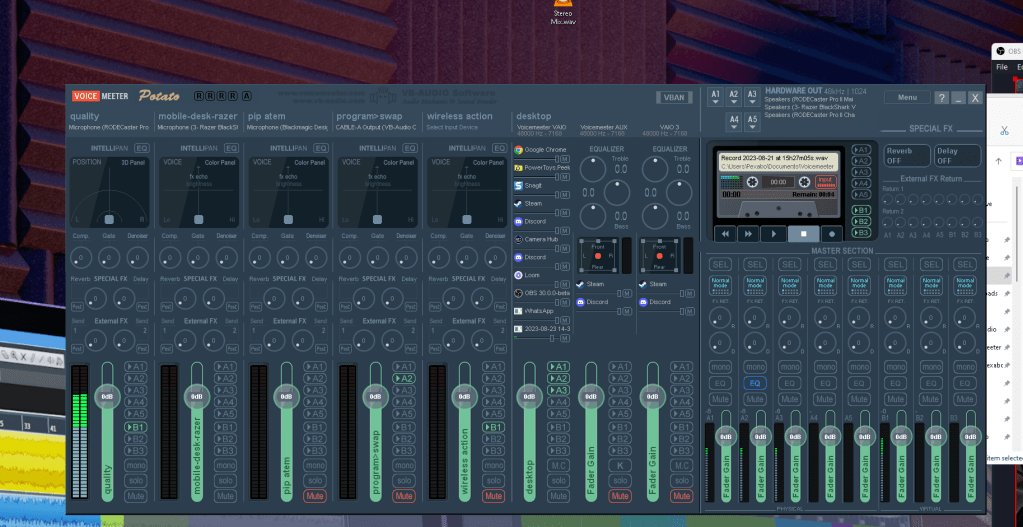Start recording with the cassette record button
This screenshot has height=527, width=1023.
pyautogui.click(x=832, y=233)
